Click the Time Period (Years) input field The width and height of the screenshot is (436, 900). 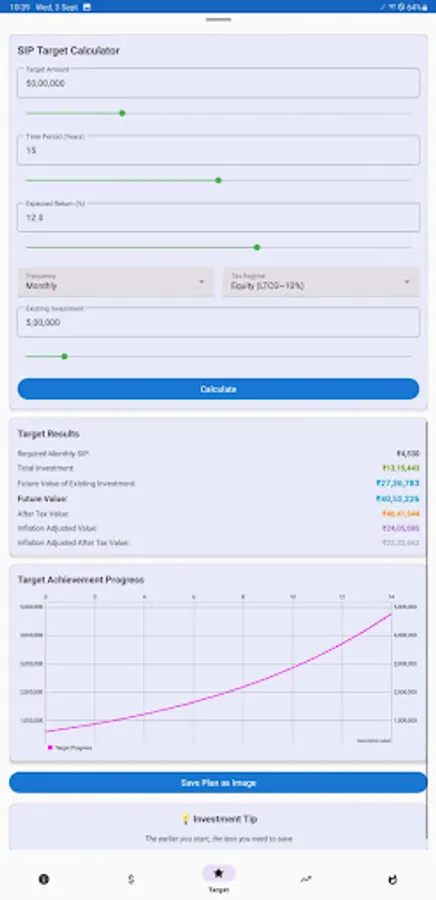click(219, 150)
